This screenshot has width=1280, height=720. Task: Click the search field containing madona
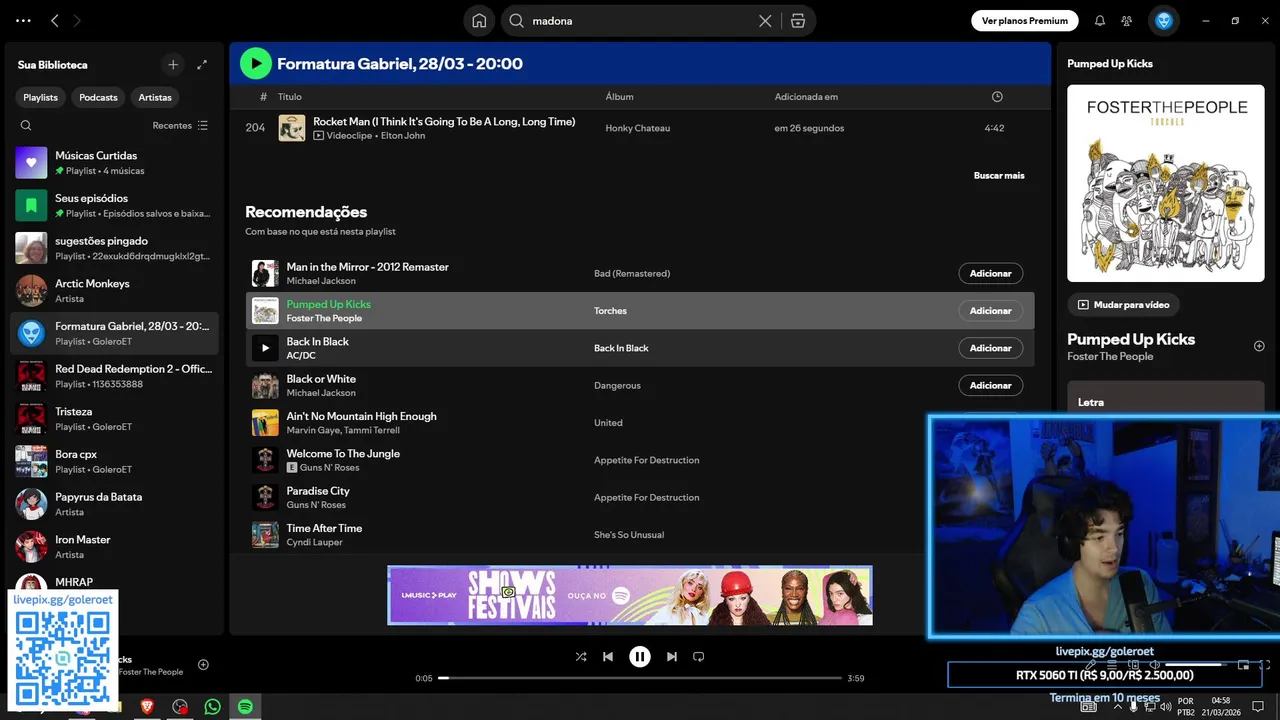click(x=640, y=20)
